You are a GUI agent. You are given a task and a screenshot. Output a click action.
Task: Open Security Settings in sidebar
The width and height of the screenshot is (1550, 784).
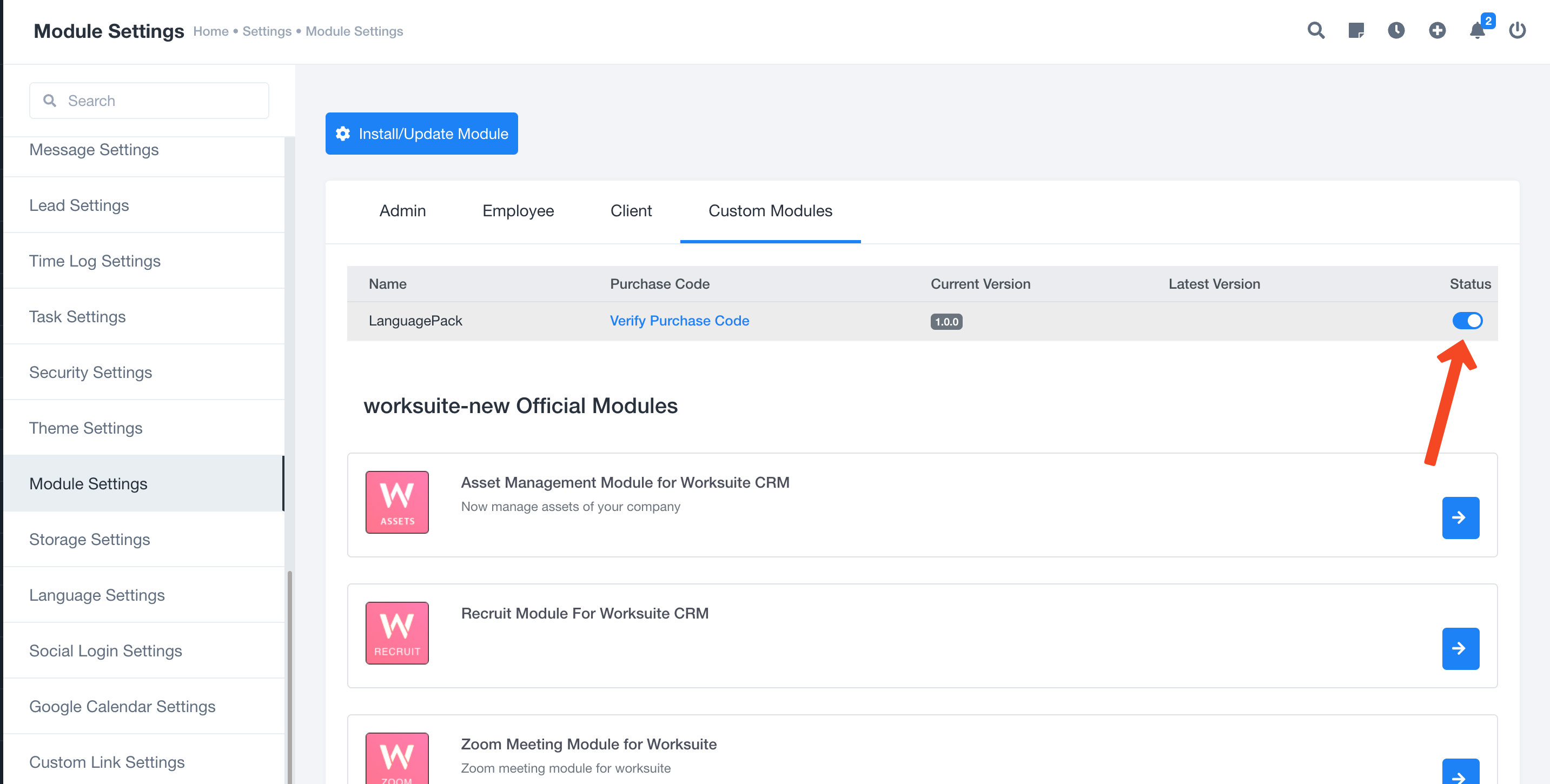(x=90, y=373)
